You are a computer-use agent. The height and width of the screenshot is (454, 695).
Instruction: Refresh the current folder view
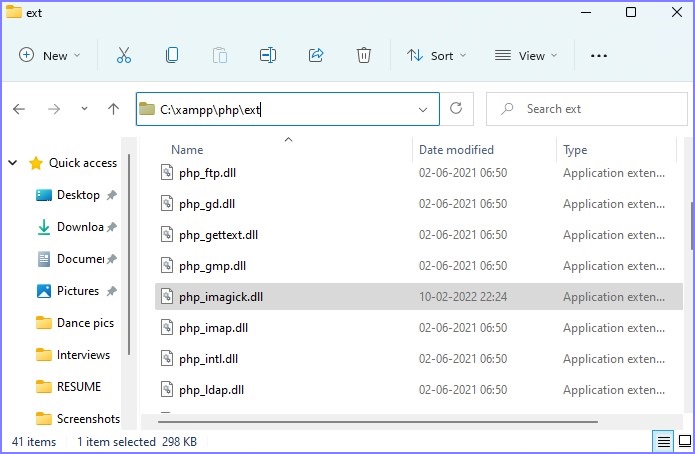[x=456, y=109]
